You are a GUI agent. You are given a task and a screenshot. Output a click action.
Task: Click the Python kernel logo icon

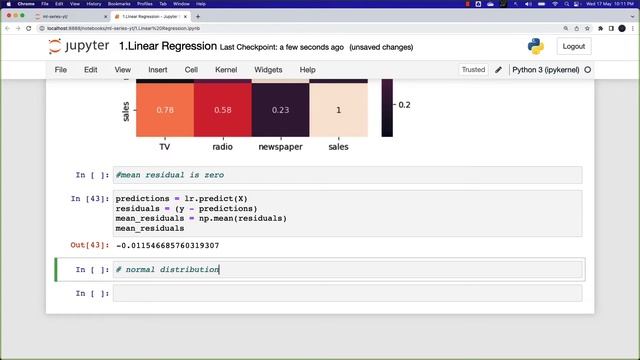coord(536,47)
